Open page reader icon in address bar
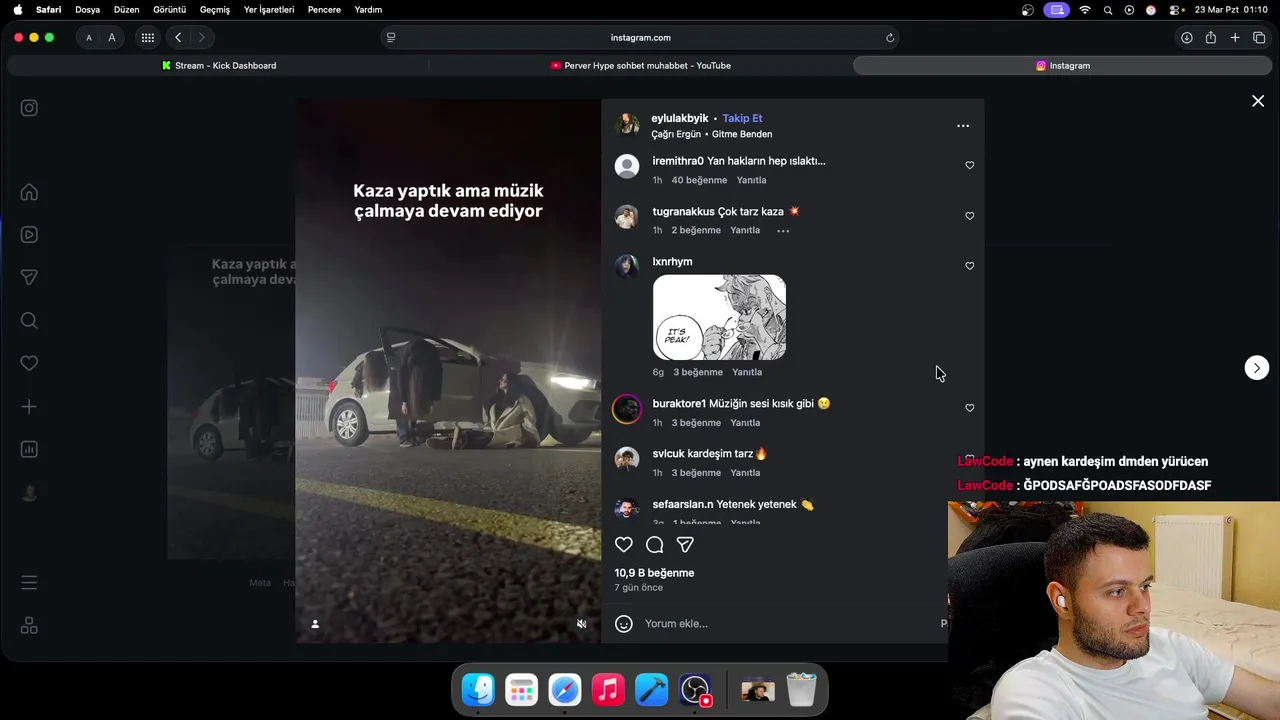 (391, 38)
